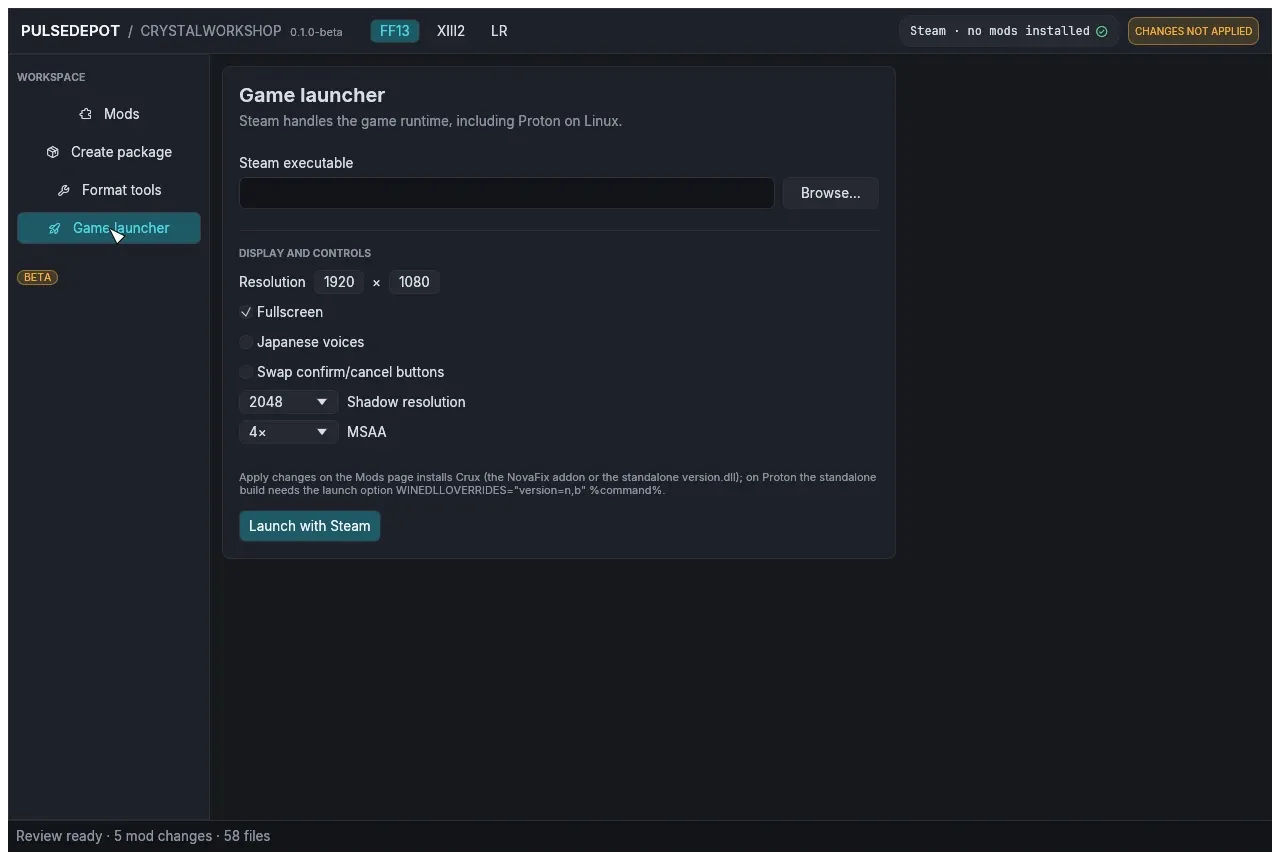Open the MSAA dropdown
The image size is (1280, 860).
point(288,432)
